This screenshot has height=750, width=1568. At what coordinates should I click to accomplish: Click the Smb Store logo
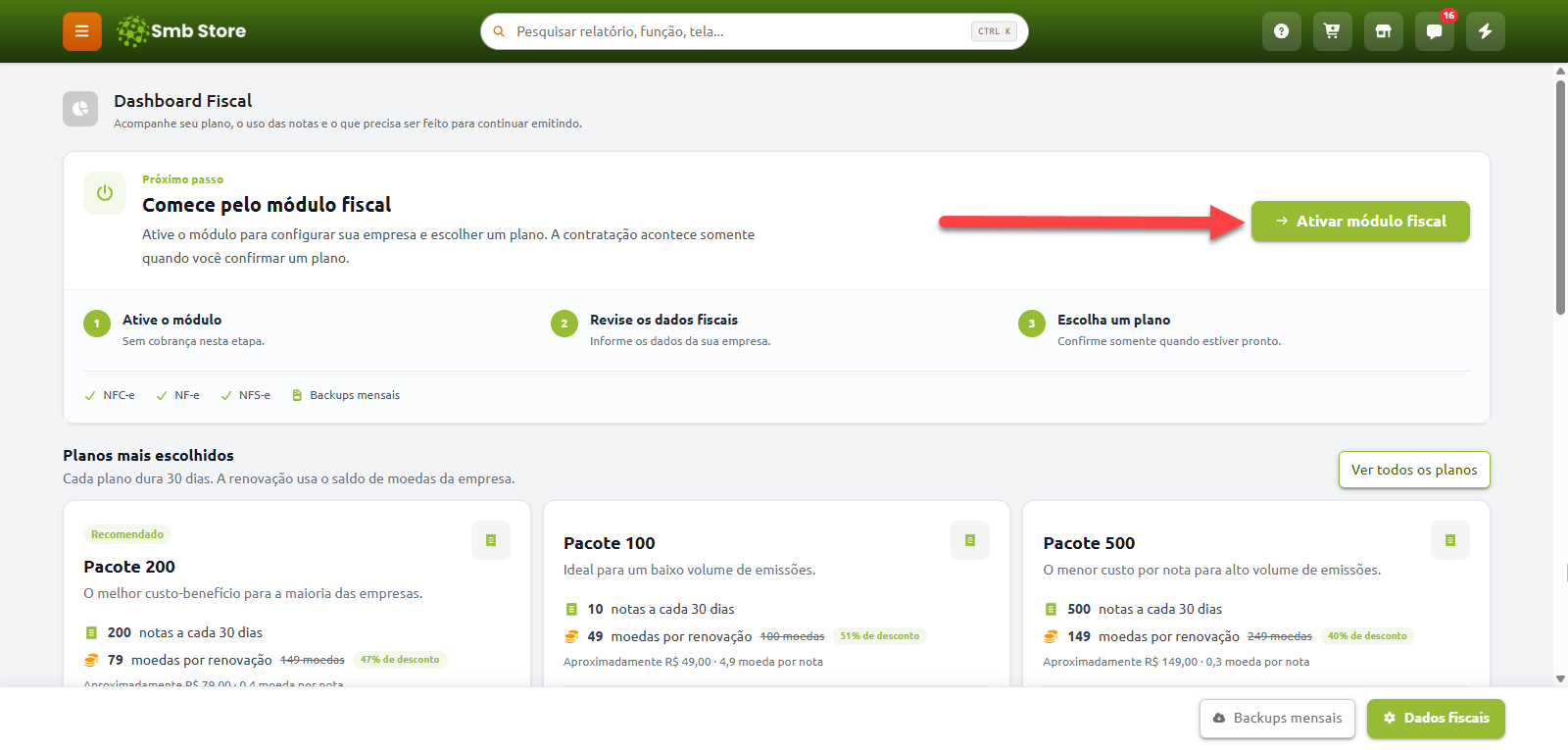[181, 31]
